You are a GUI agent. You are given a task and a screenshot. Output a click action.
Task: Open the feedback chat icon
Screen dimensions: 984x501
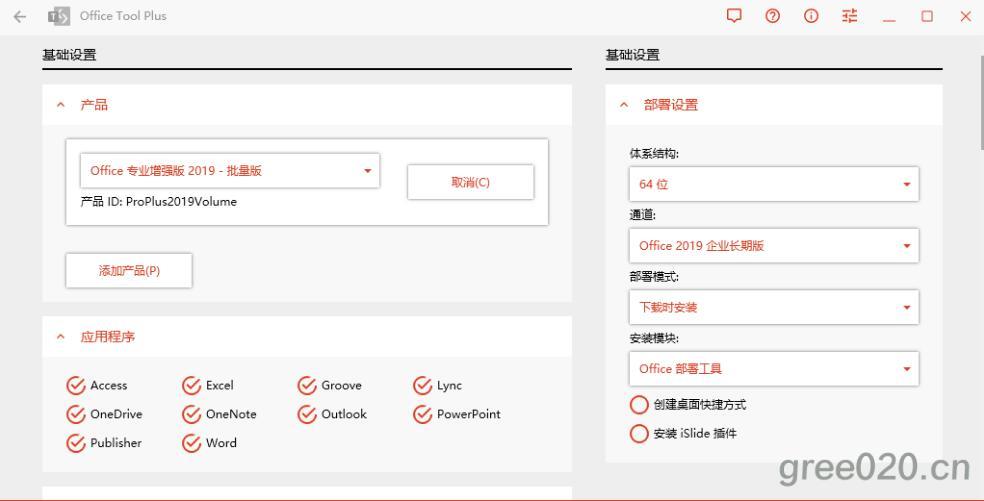[734, 16]
